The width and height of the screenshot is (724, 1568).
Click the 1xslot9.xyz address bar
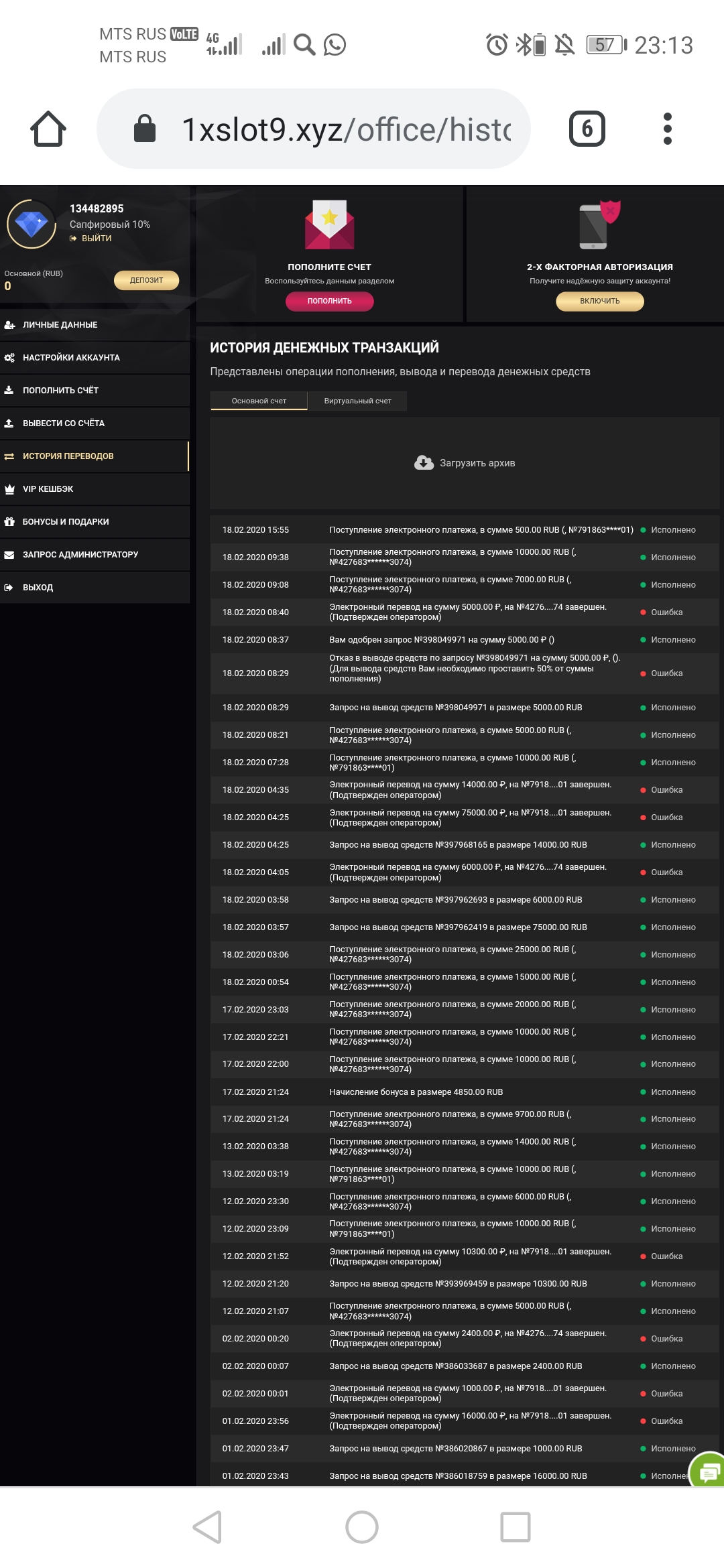(314, 129)
